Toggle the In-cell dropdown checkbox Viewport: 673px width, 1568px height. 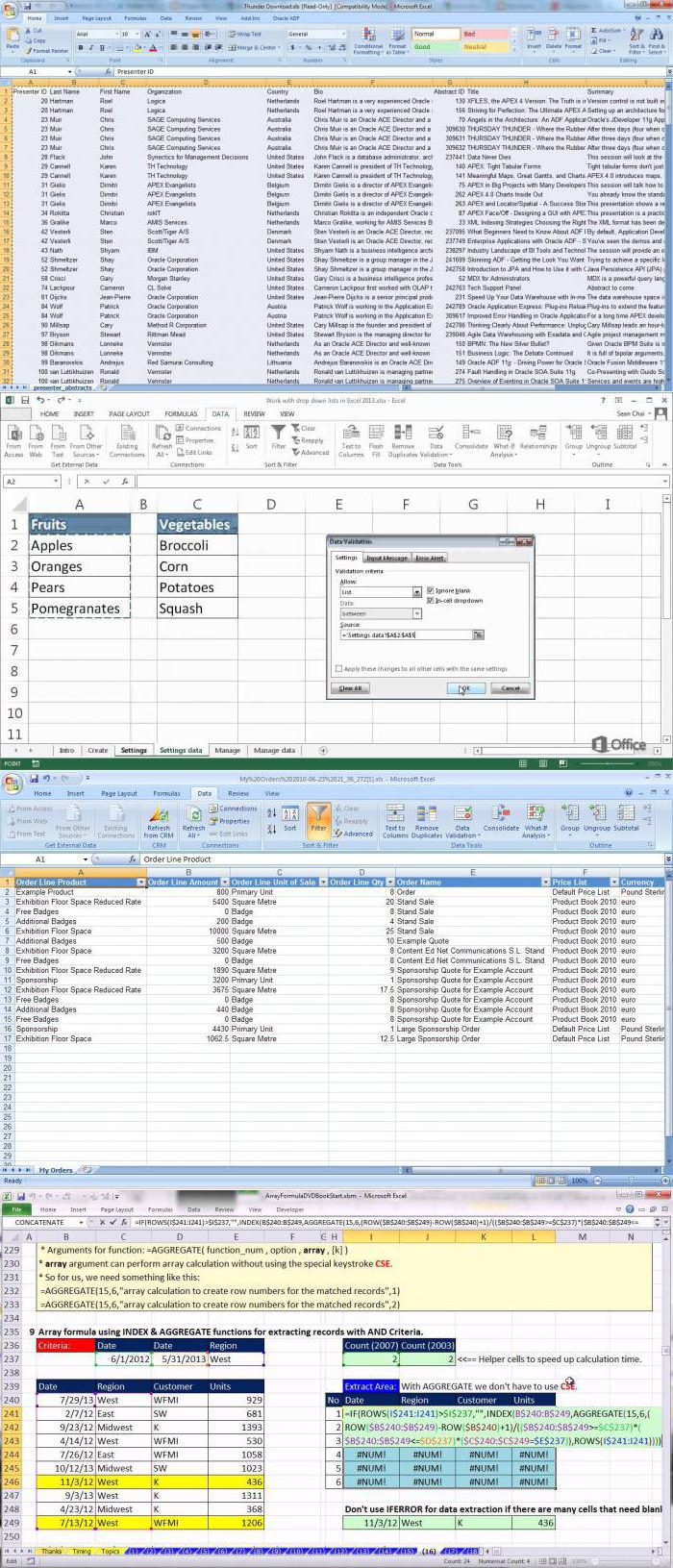tap(430, 600)
